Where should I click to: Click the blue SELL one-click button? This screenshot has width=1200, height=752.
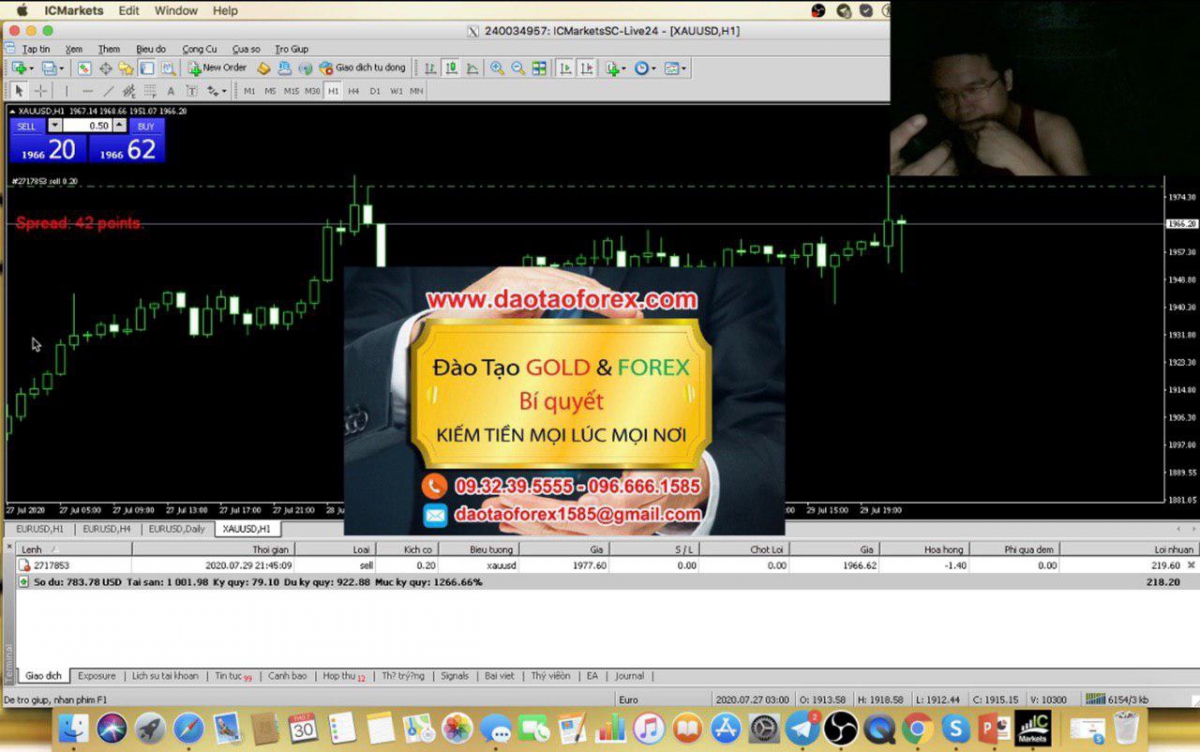tap(26, 126)
